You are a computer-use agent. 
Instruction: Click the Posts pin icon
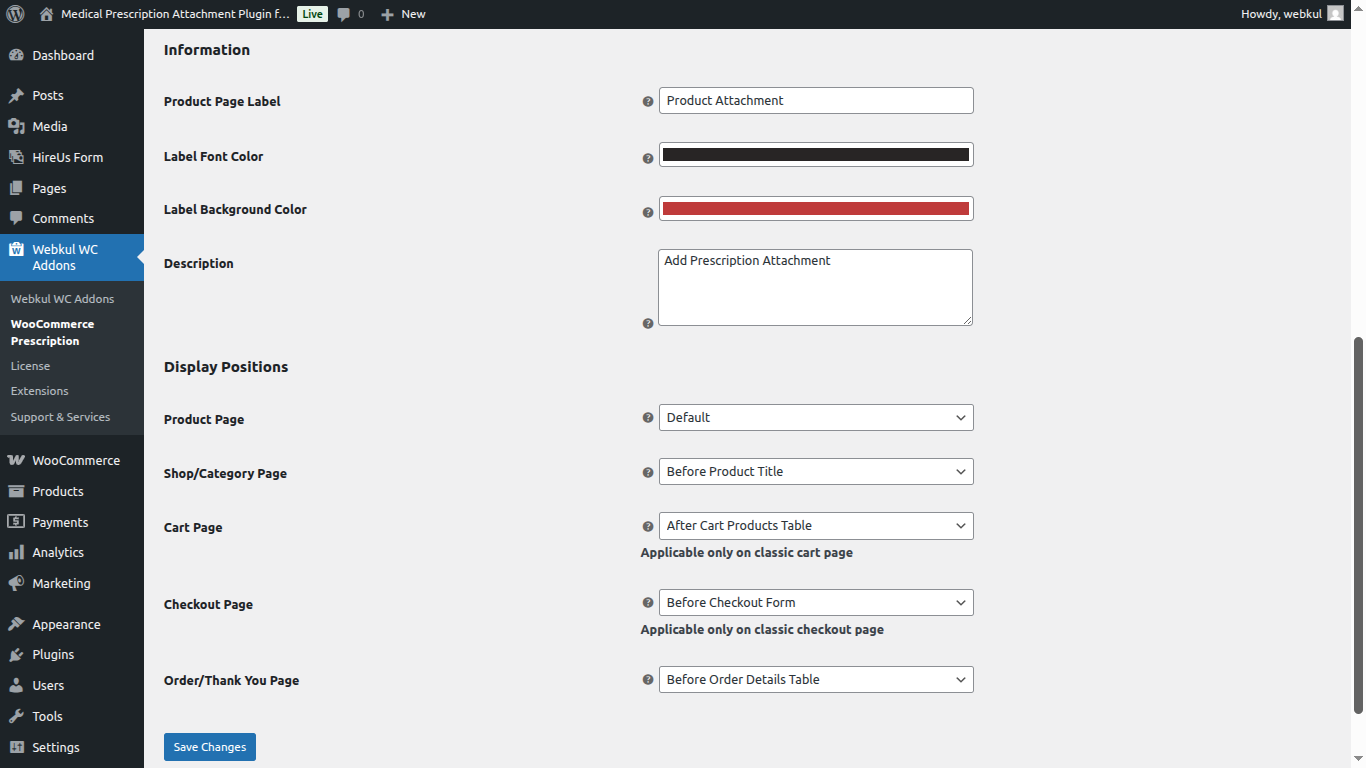(16, 96)
